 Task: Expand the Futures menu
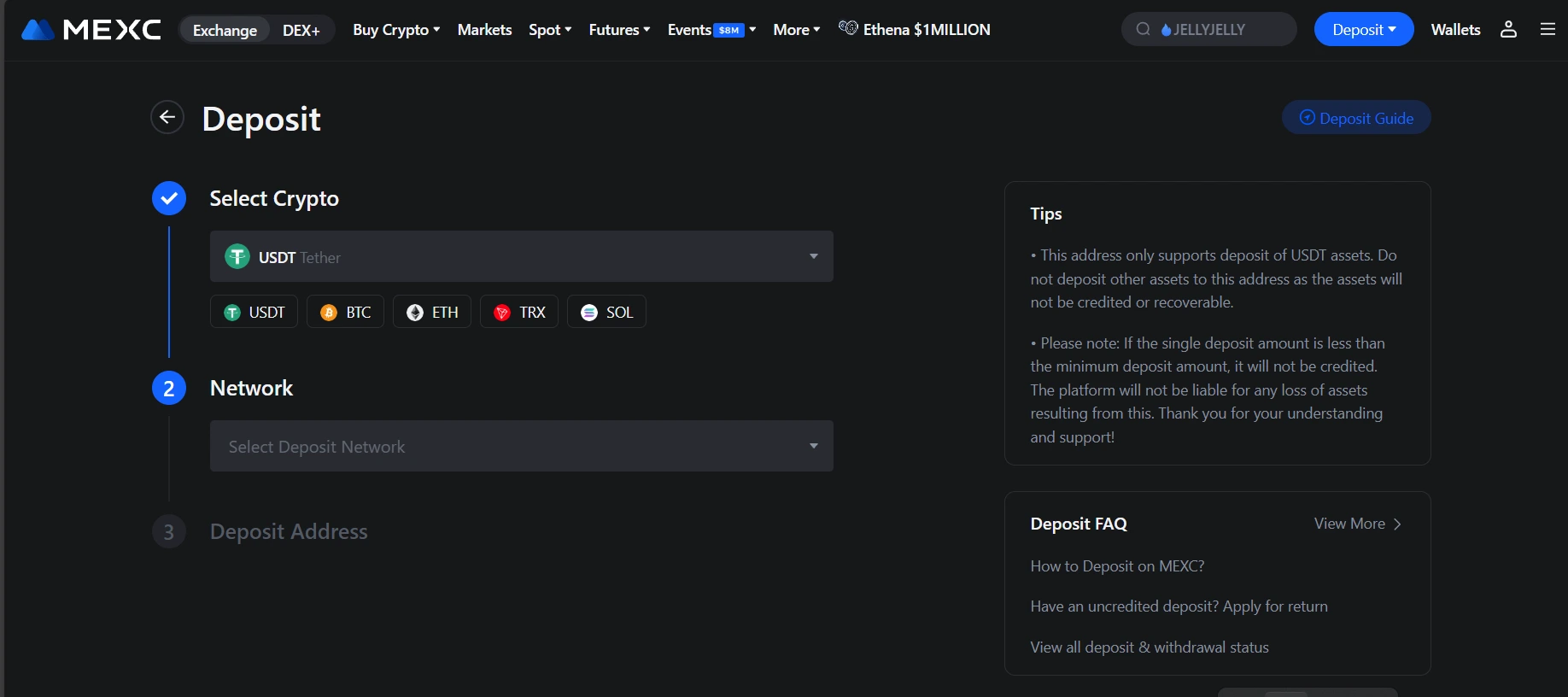(619, 29)
